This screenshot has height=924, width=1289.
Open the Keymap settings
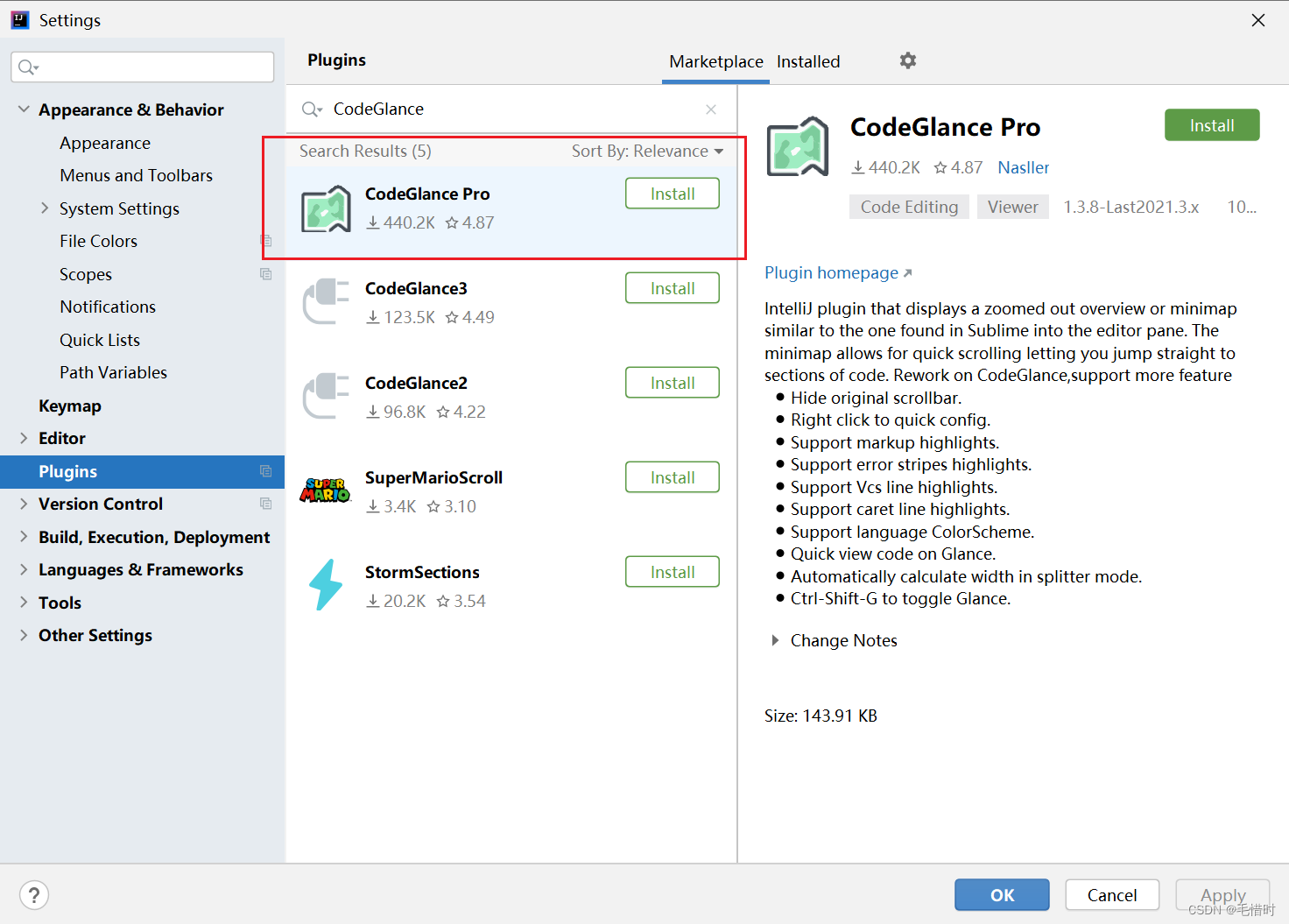(x=70, y=406)
